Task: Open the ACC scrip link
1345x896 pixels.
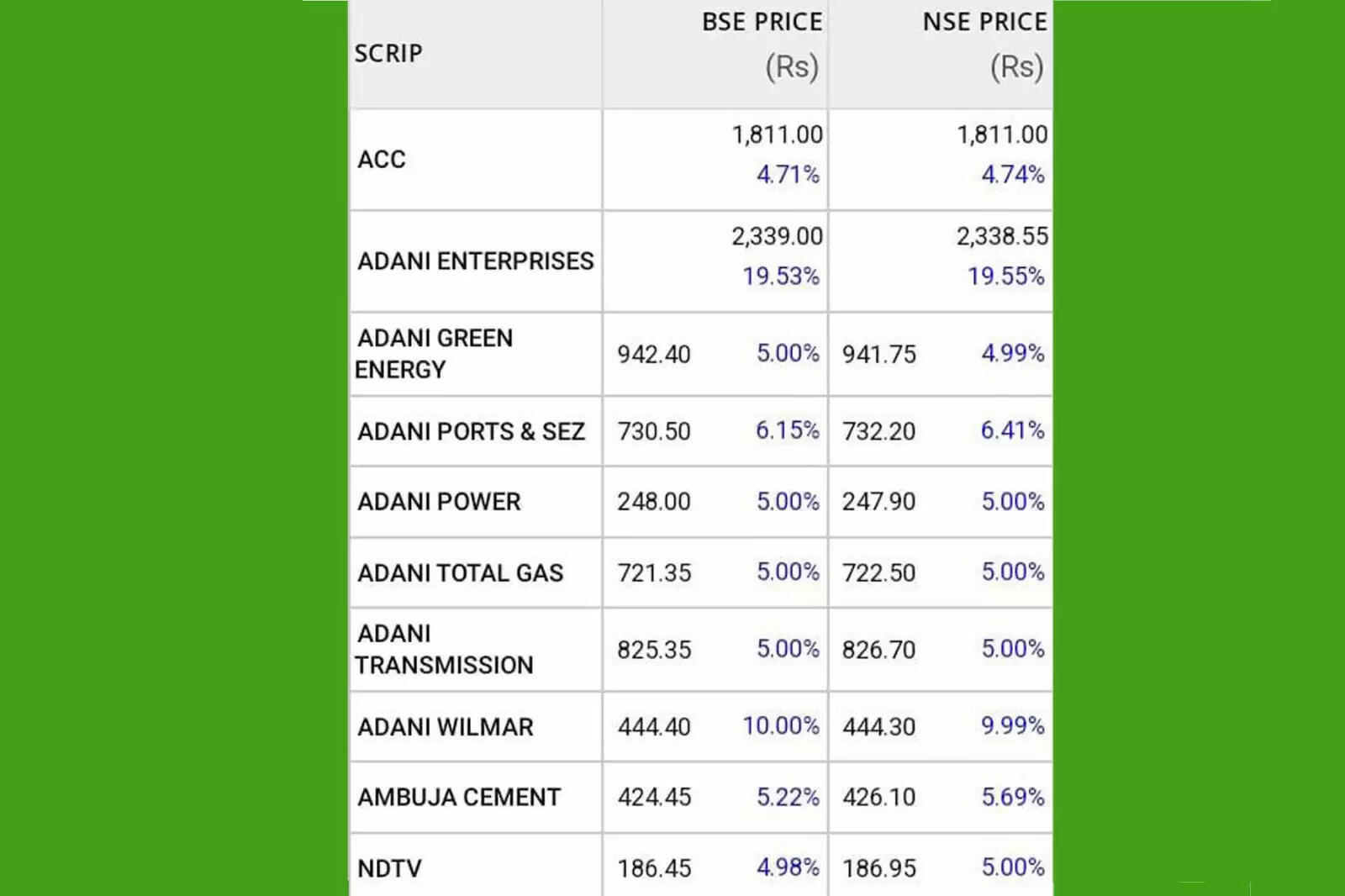Action: point(382,160)
